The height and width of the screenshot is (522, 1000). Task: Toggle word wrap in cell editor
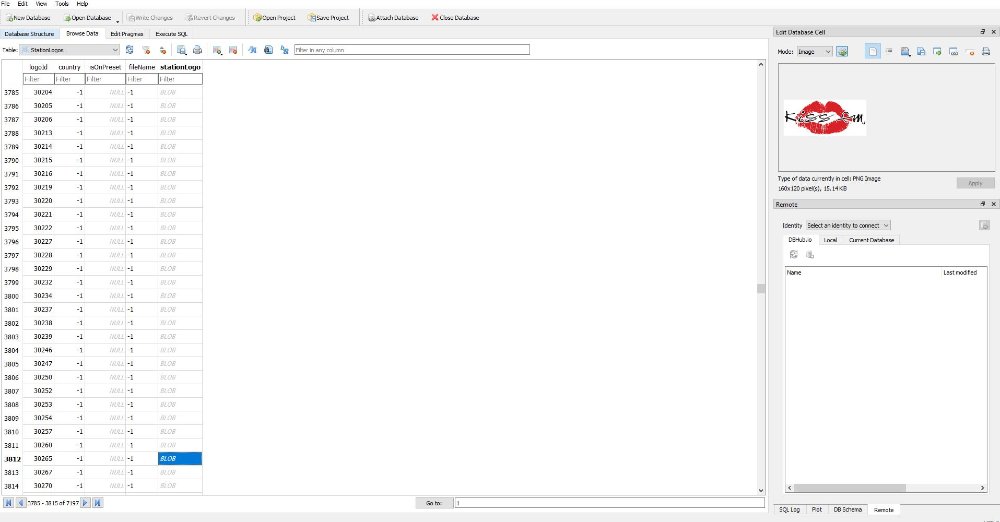coord(872,51)
